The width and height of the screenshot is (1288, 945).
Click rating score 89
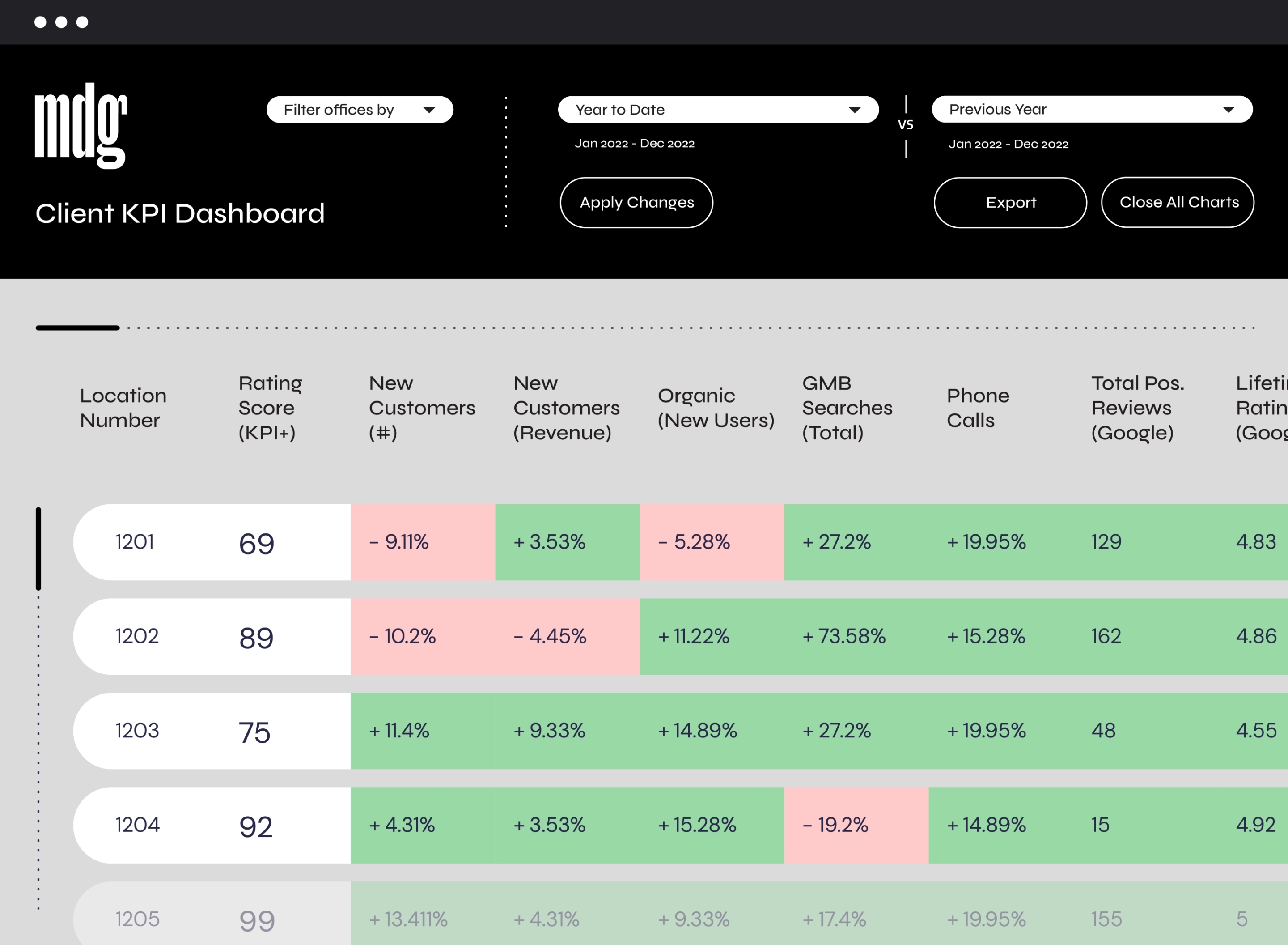click(x=256, y=638)
